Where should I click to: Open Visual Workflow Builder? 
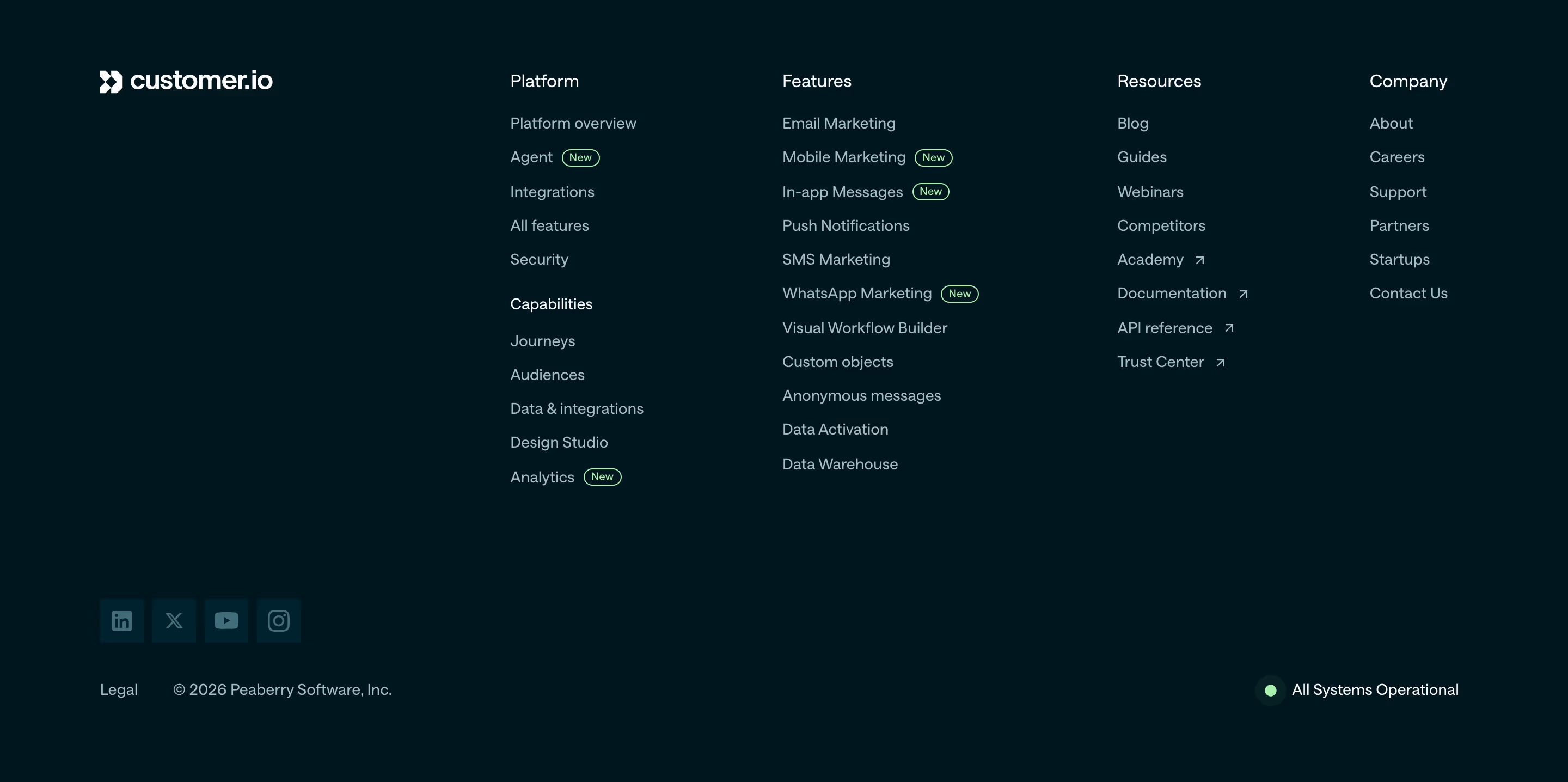point(865,328)
